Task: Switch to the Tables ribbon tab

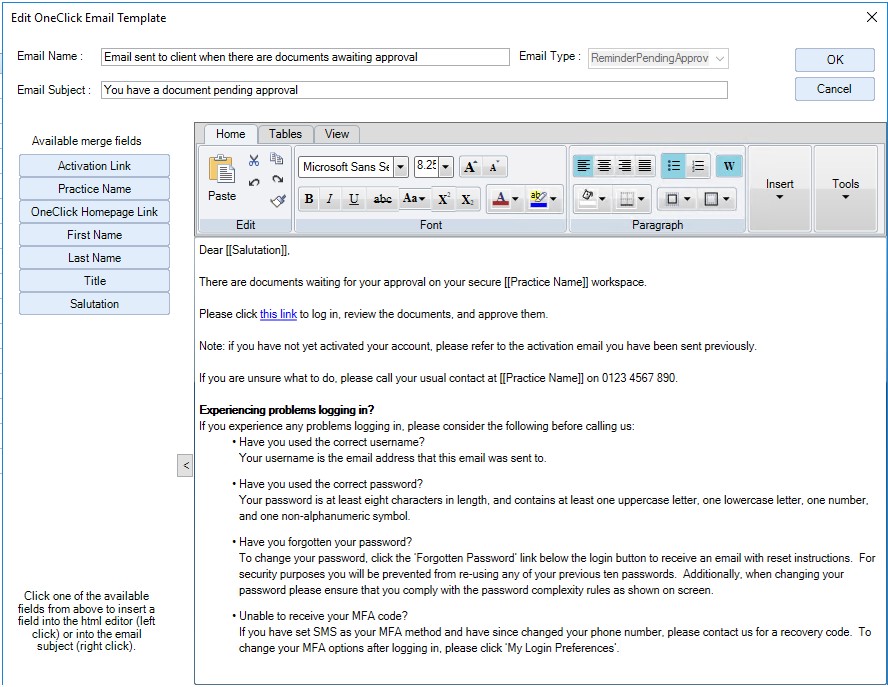Action: coord(285,134)
